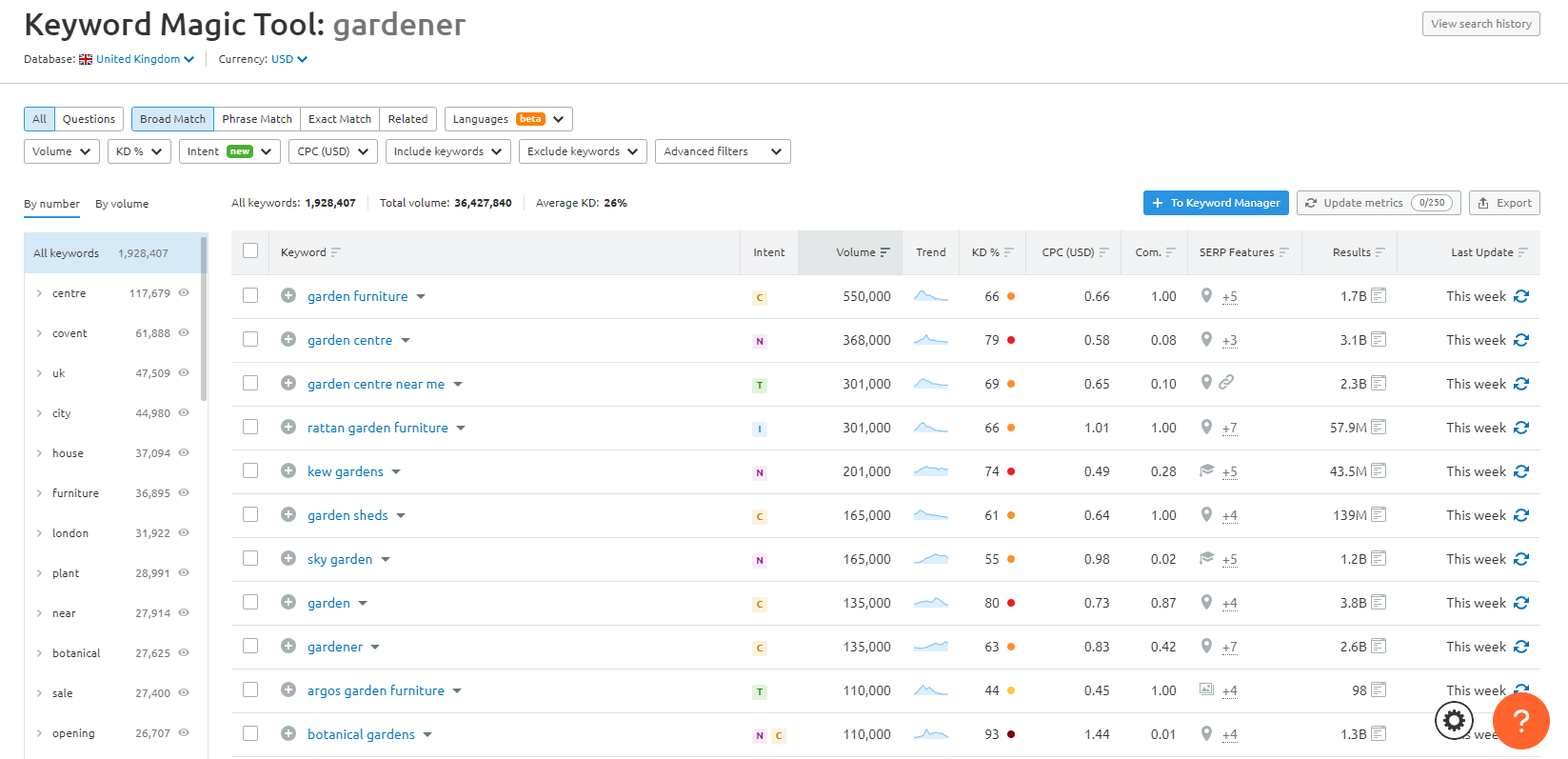The image size is (1568, 759).
Task: Tick checkbox for rattan garden furniture
Action: click(250, 427)
